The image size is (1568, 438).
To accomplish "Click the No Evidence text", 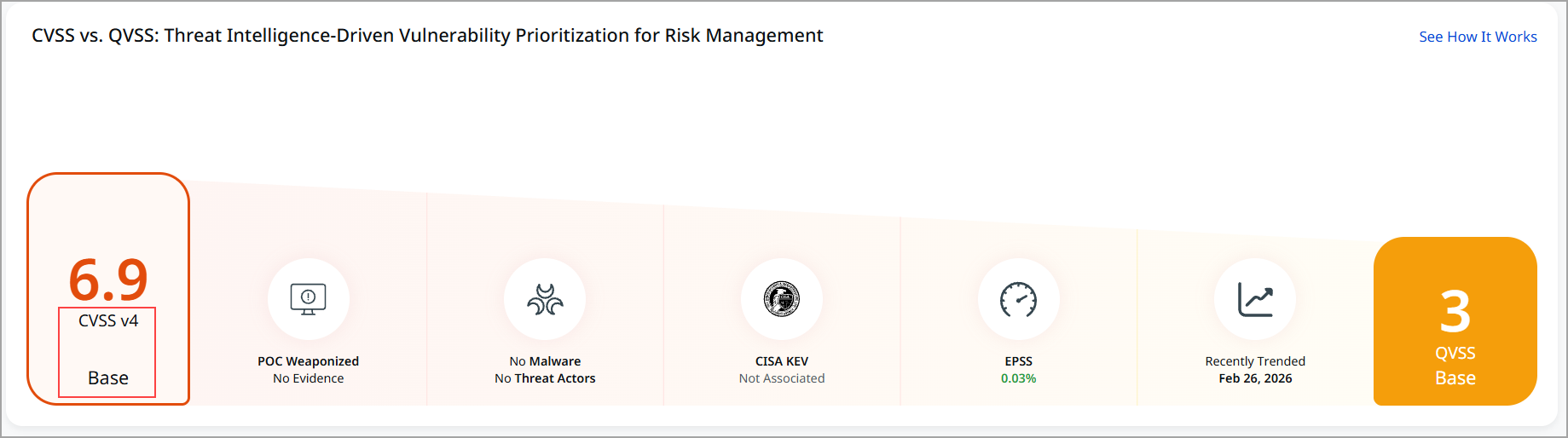I will [x=309, y=378].
